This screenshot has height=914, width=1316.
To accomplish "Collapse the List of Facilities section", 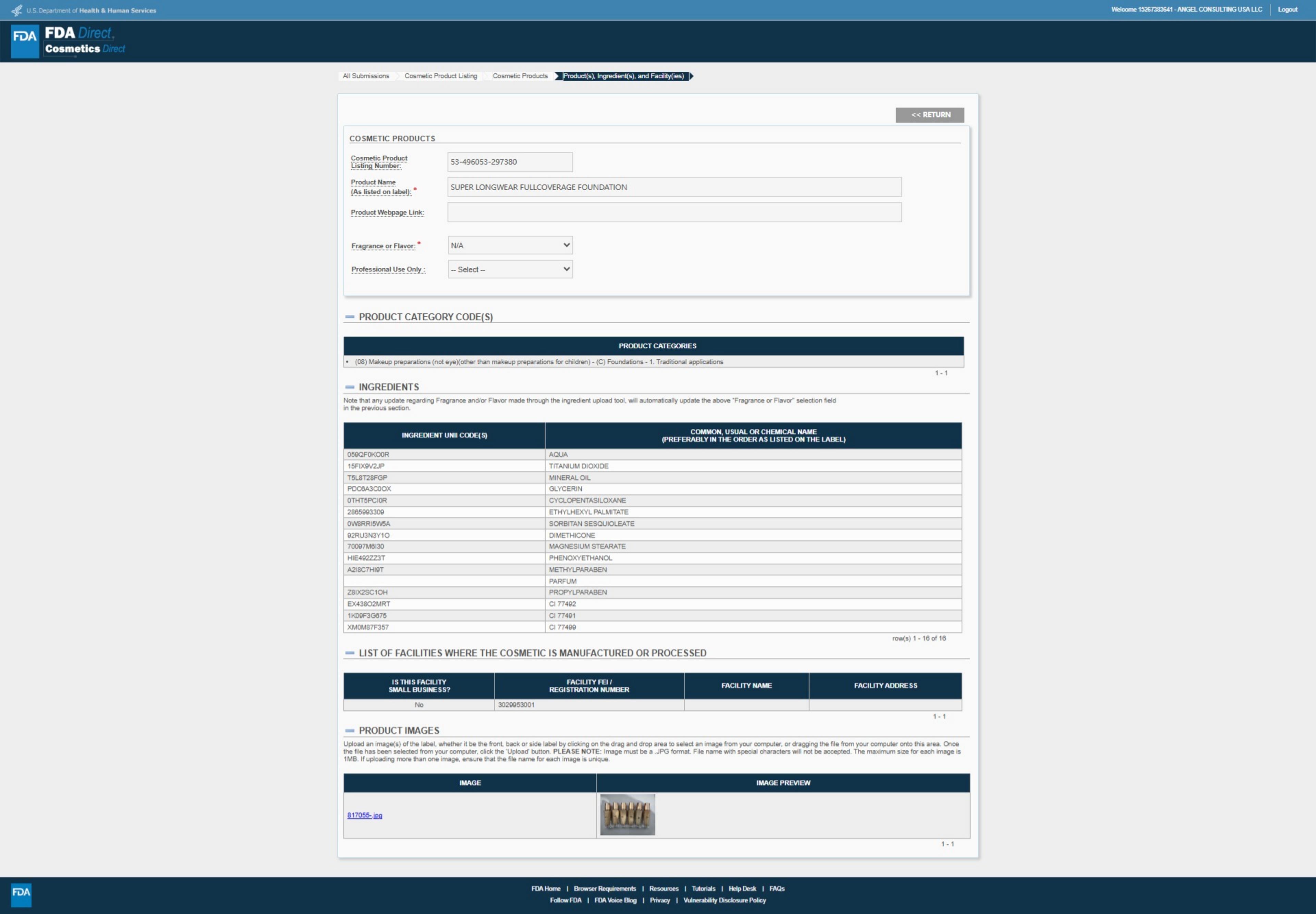I will pyautogui.click(x=350, y=653).
